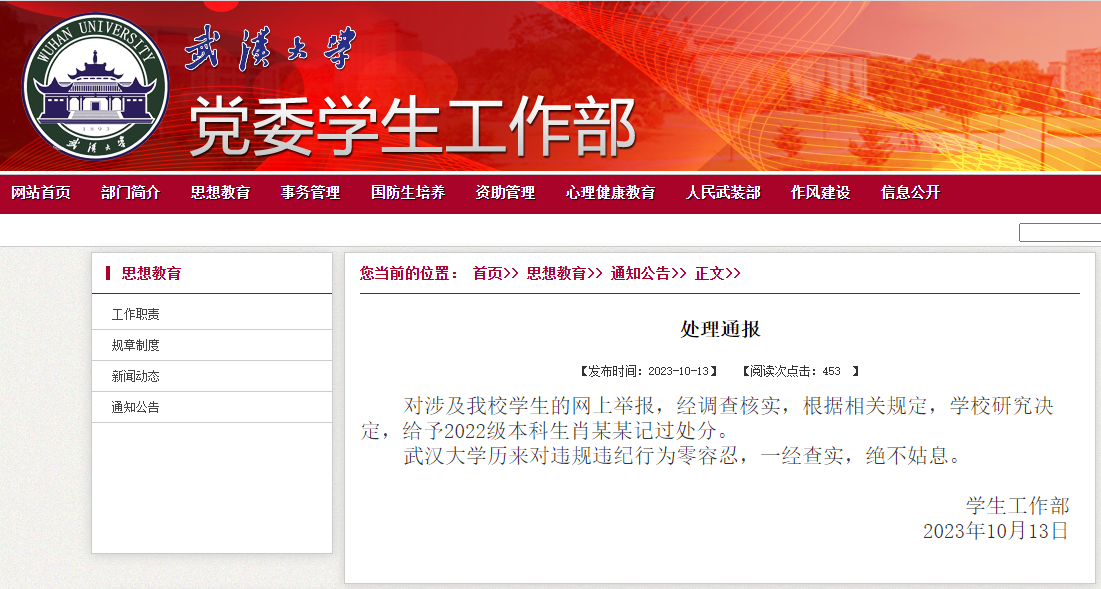Click the article title 处理通报
Screen dimensions: 1101x589
[720, 329]
